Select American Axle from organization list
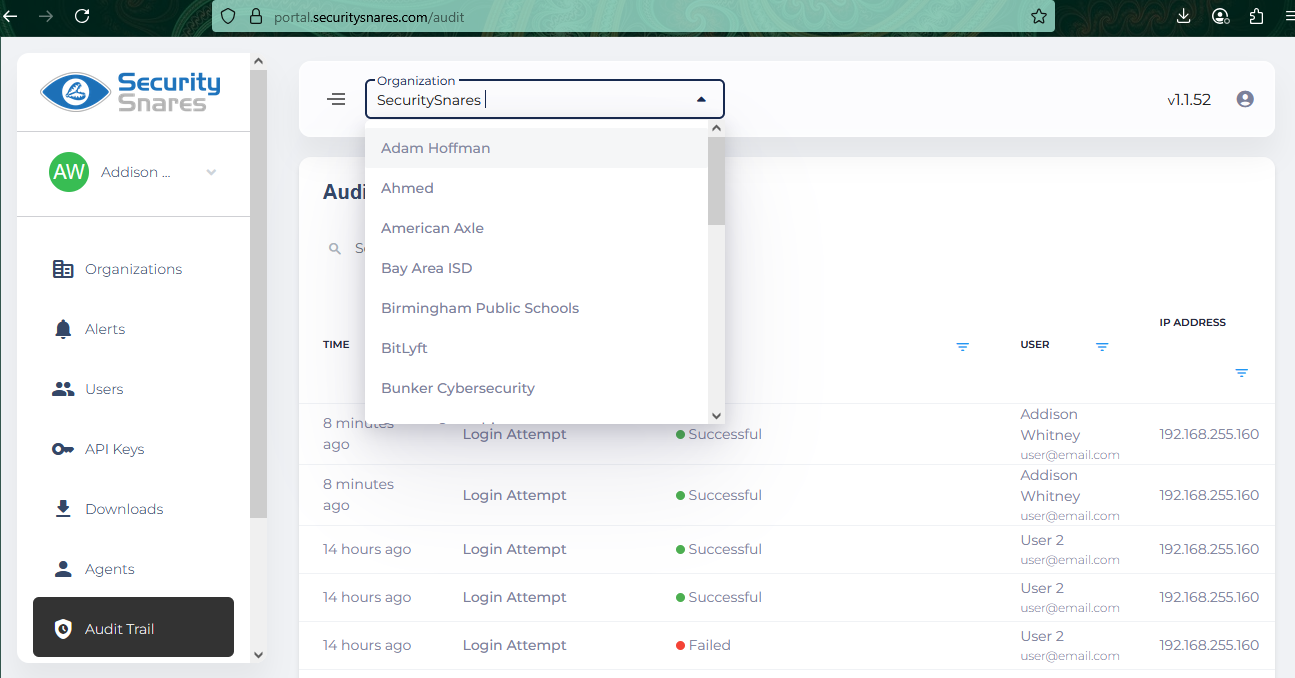Image resolution: width=1295 pixels, height=678 pixels. point(536,228)
